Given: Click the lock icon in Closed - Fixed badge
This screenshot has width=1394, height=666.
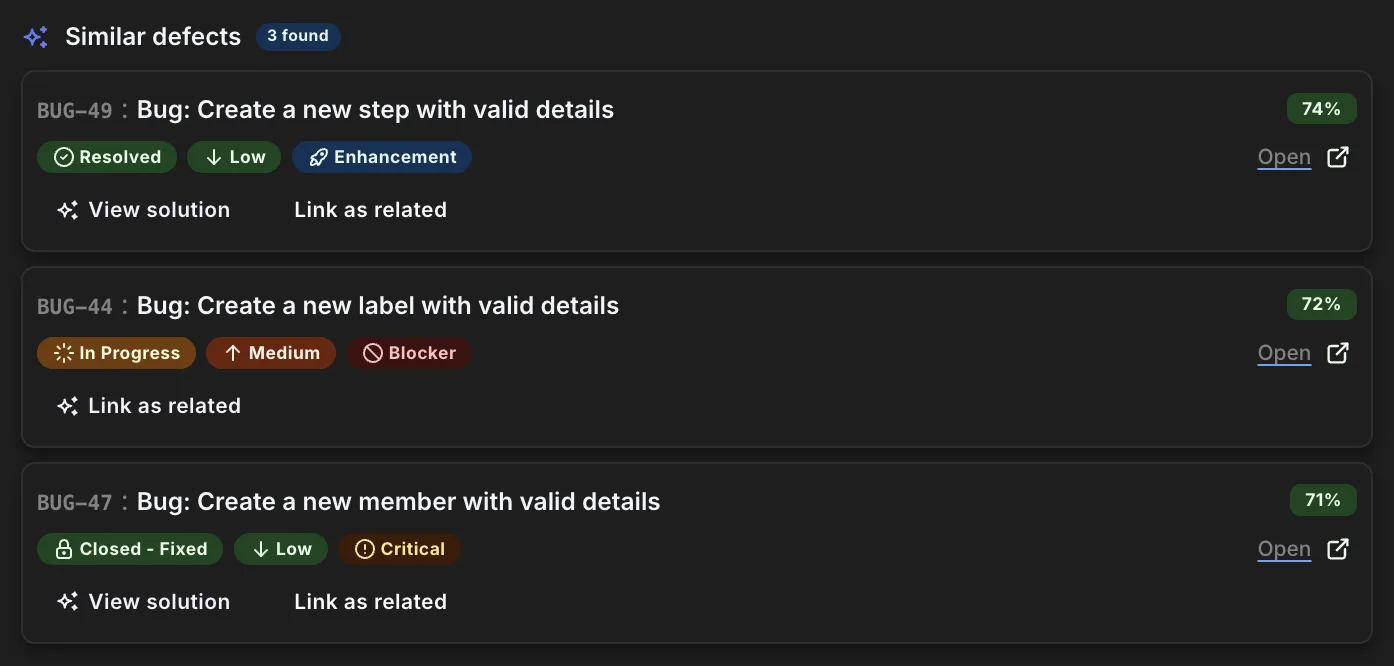Looking at the screenshot, I should (64, 550).
